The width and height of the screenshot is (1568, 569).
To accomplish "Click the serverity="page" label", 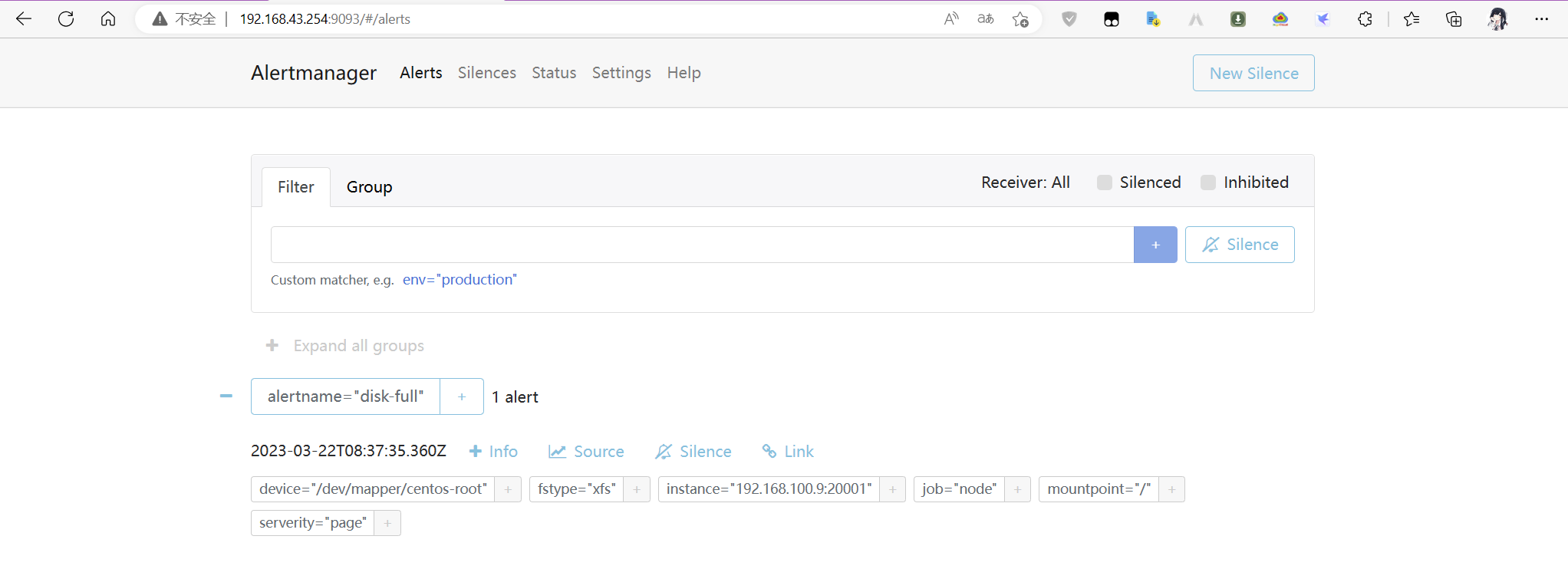I will point(313,523).
